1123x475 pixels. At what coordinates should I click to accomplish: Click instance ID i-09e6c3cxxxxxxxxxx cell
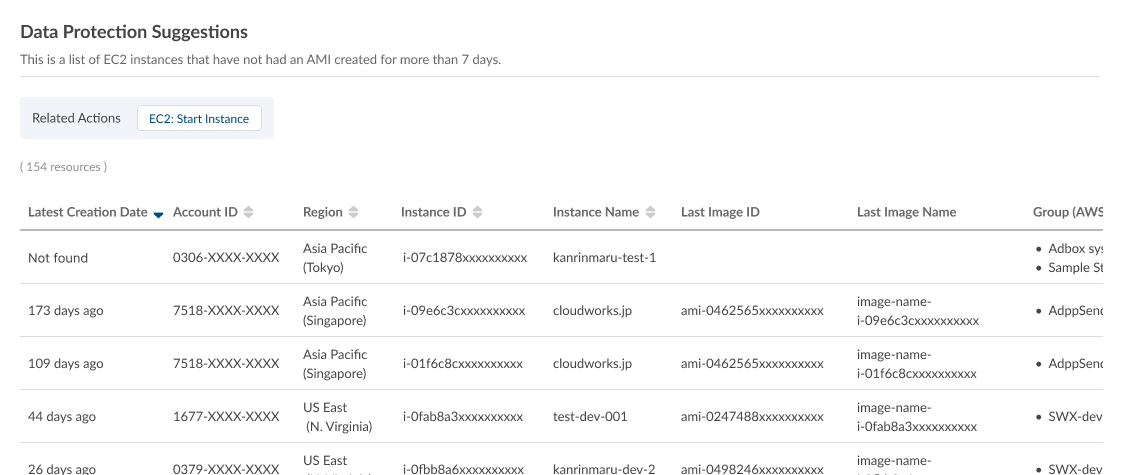click(x=463, y=311)
